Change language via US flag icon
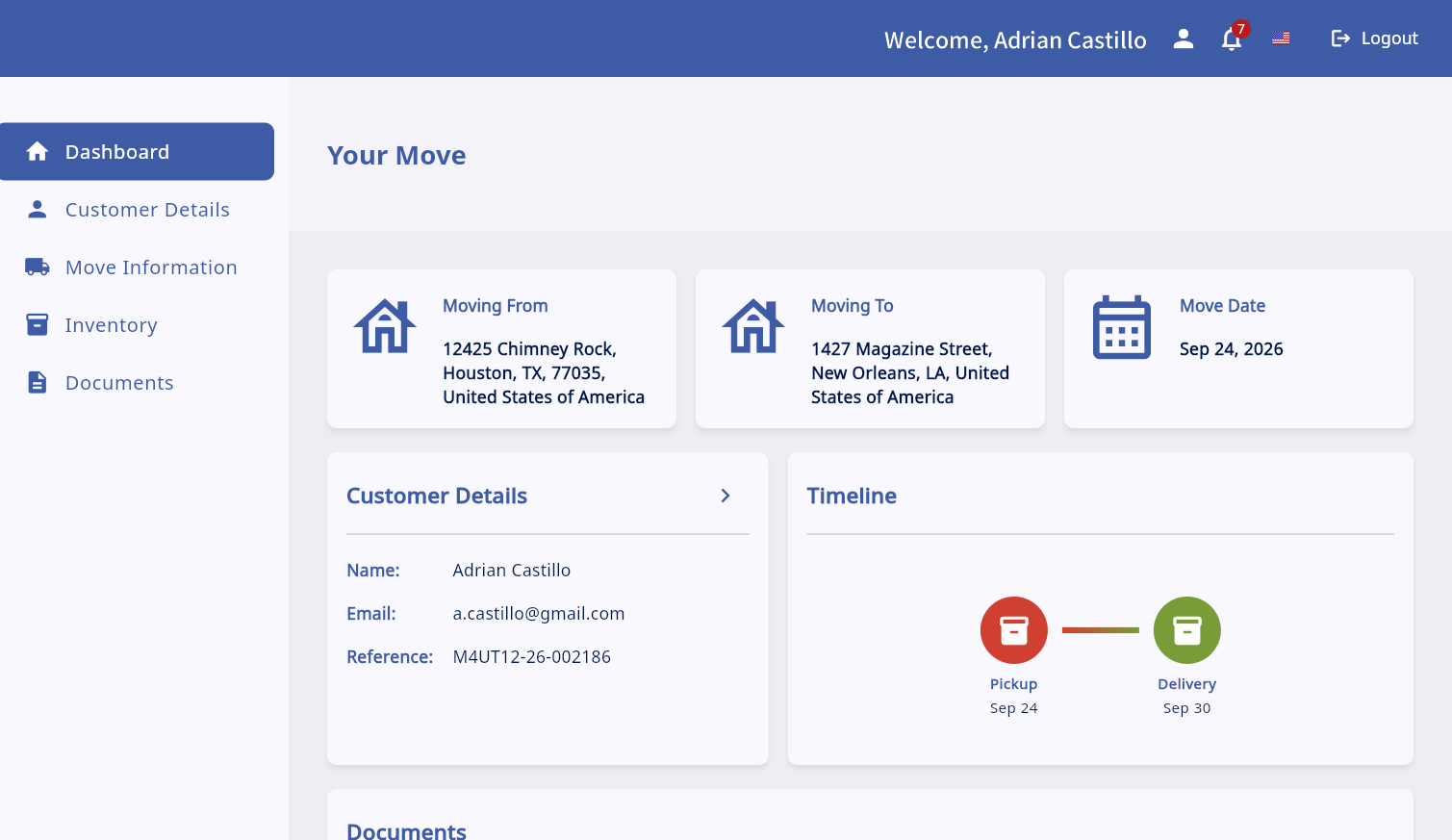The width and height of the screenshot is (1452, 840). pos(1281,38)
